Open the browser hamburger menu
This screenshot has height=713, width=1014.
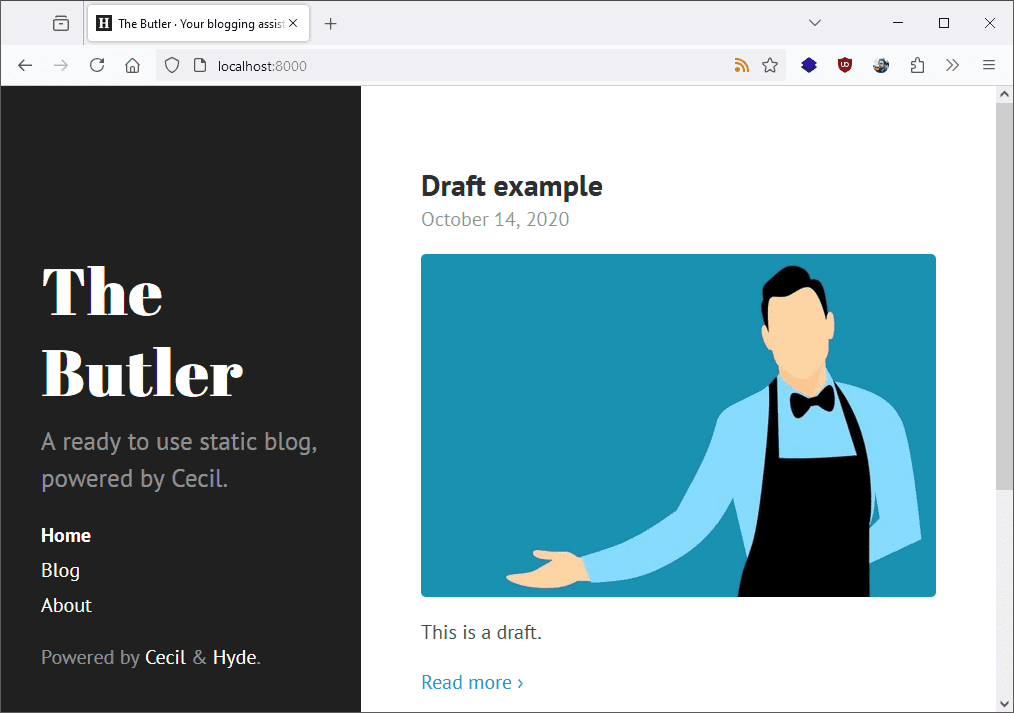pyautogui.click(x=989, y=64)
